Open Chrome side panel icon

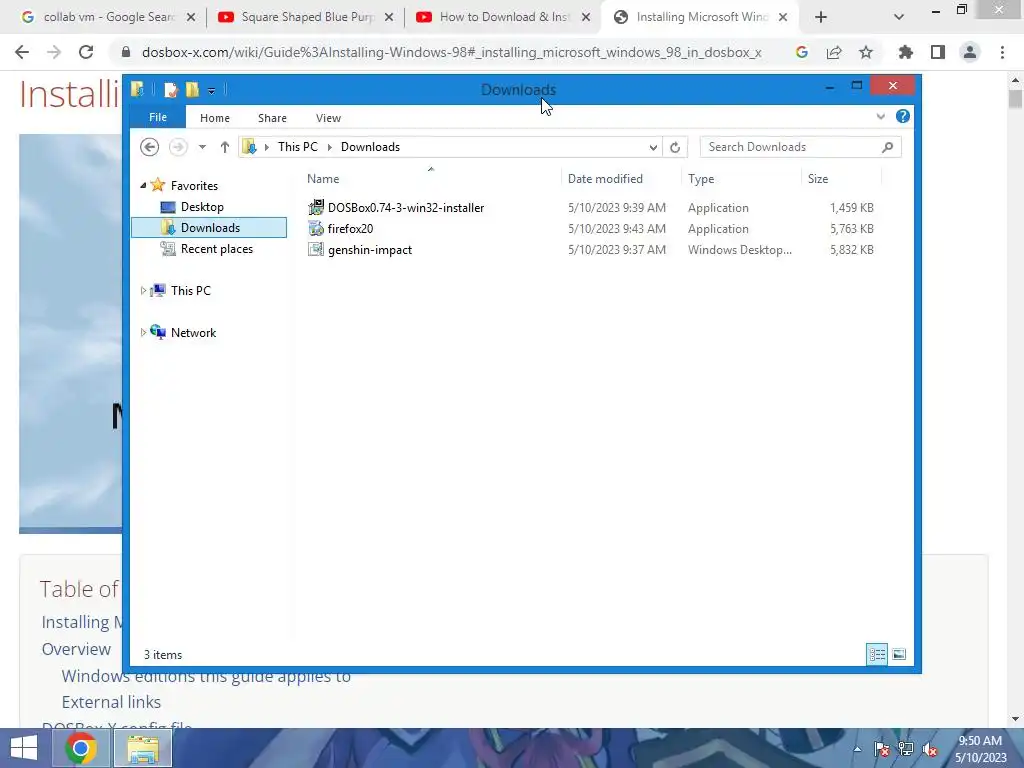click(x=938, y=52)
